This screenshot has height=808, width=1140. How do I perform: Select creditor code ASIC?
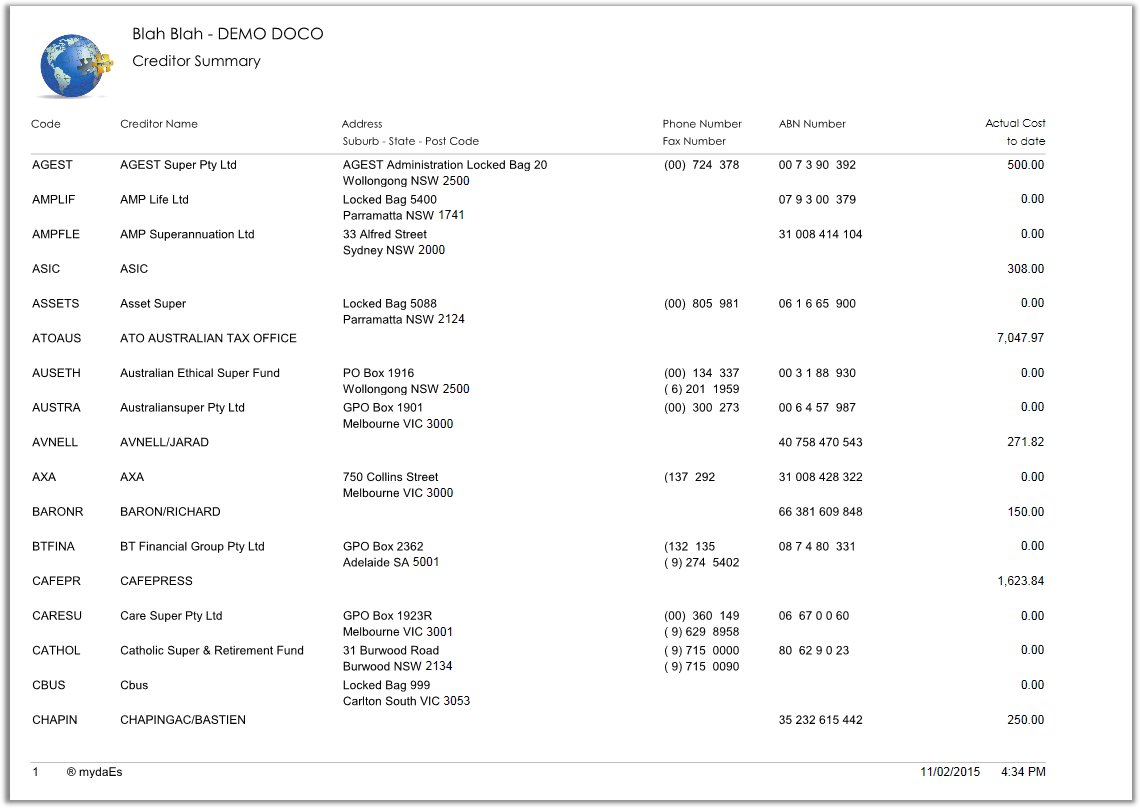coord(46,269)
